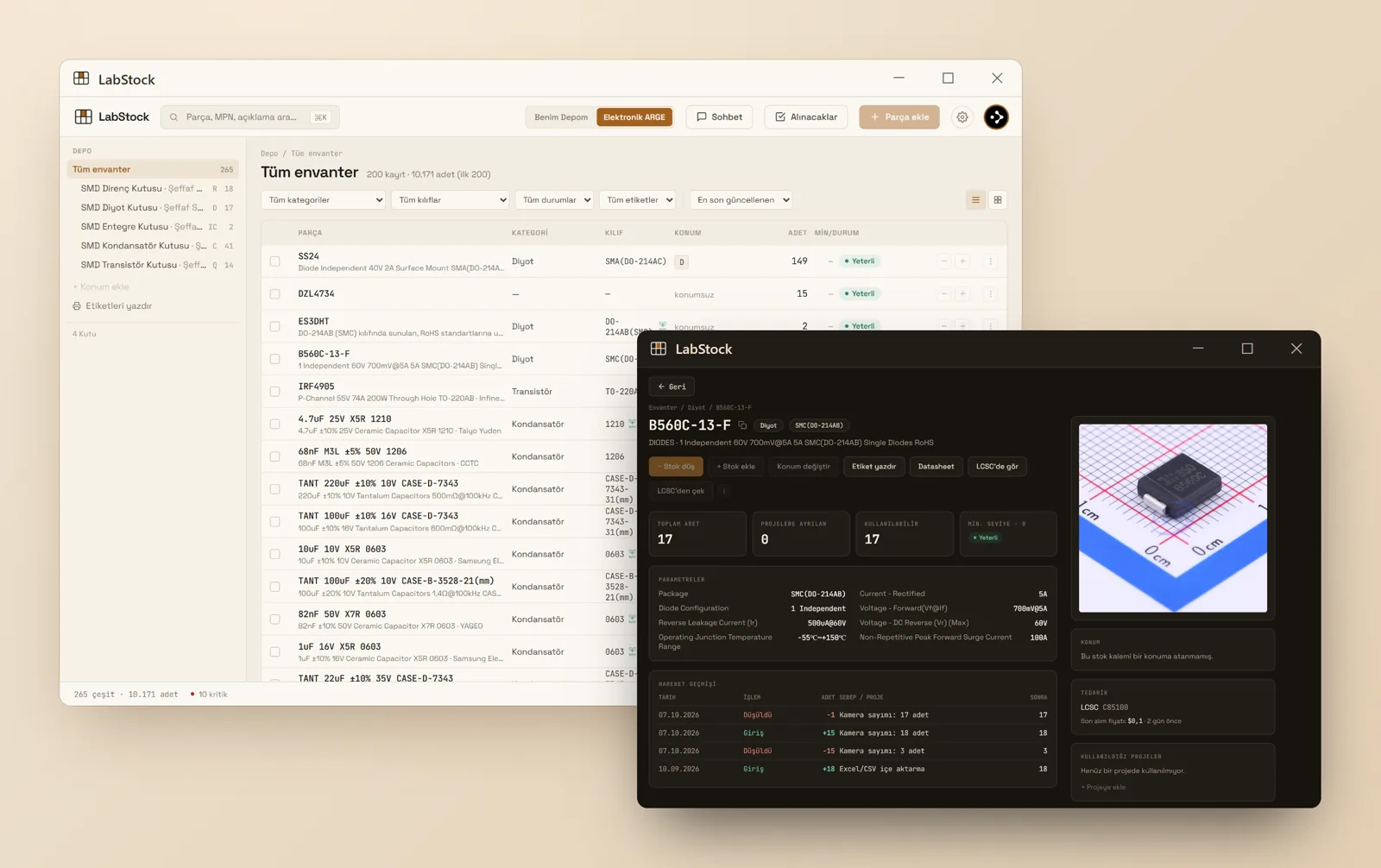Open SMD Diyot Kutusu location
The width and height of the screenshot is (1381, 868).
(x=153, y=208)
